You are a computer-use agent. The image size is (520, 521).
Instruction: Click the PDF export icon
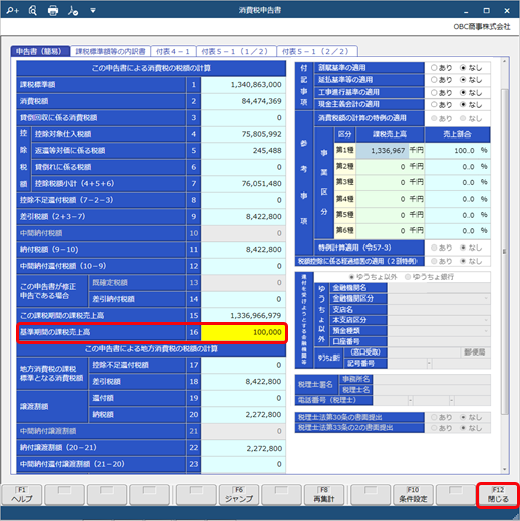click(73, 10)
